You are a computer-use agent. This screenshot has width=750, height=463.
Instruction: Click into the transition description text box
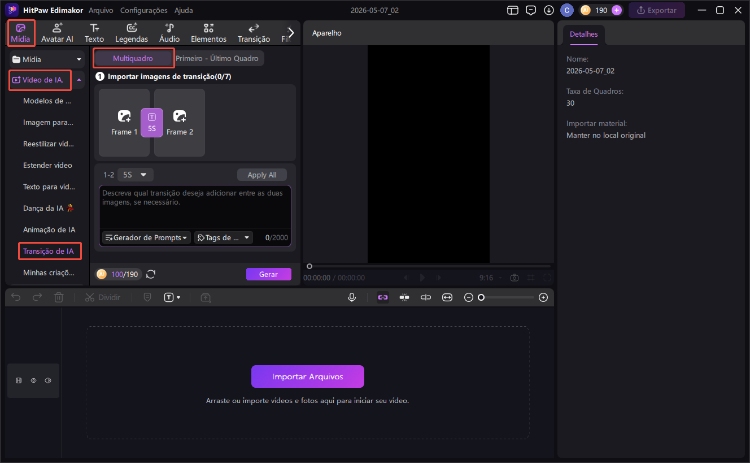195,207
